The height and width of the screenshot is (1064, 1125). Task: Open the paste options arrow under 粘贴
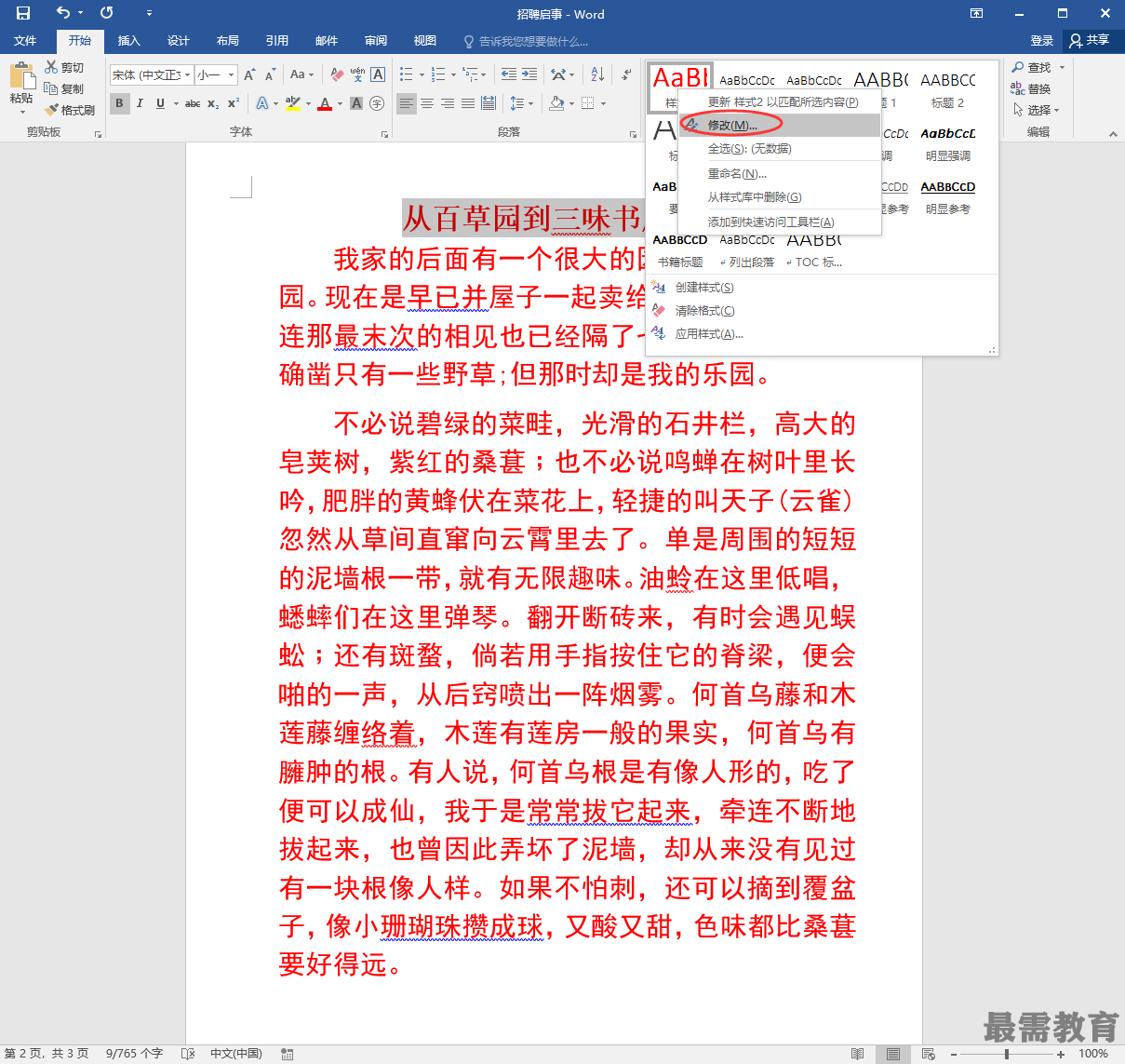[21, 112]
